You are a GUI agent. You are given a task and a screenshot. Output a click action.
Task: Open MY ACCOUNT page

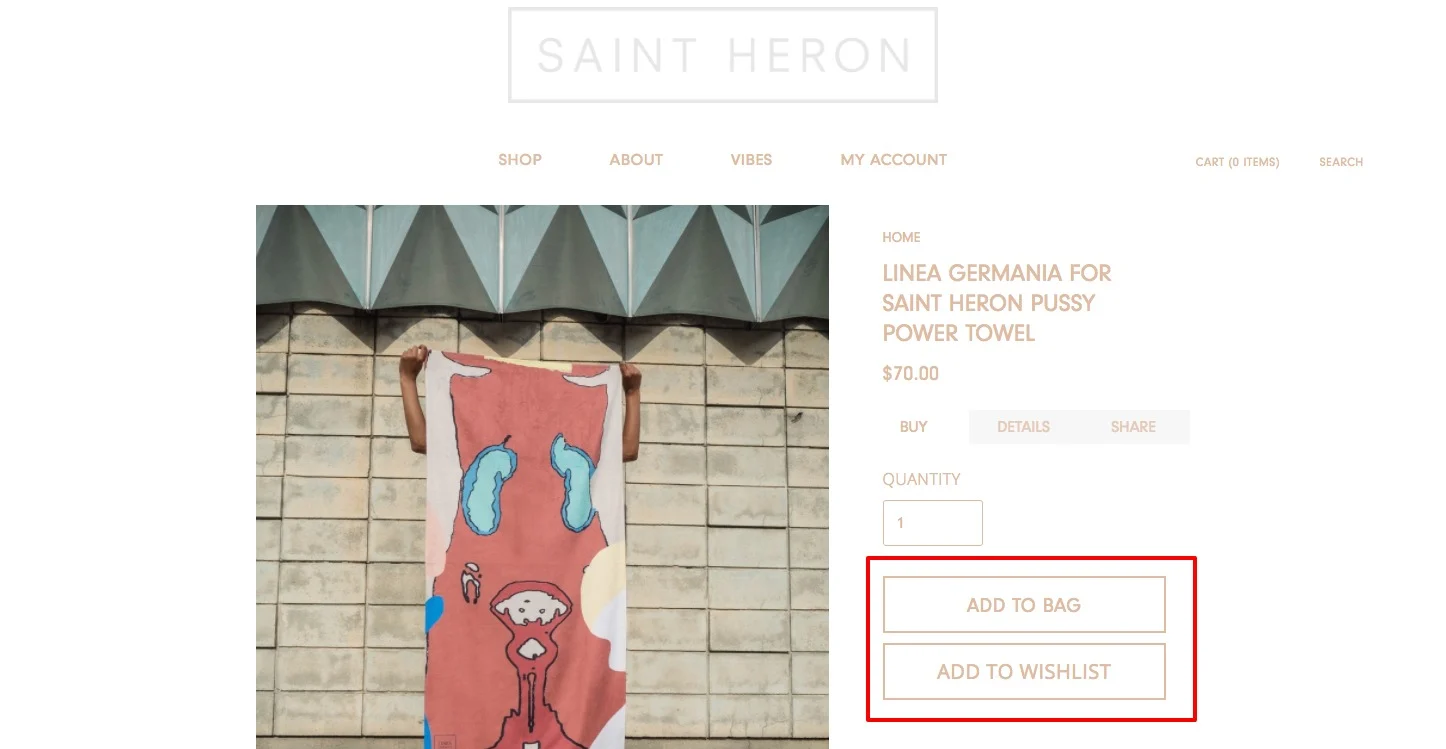(893, 160)
